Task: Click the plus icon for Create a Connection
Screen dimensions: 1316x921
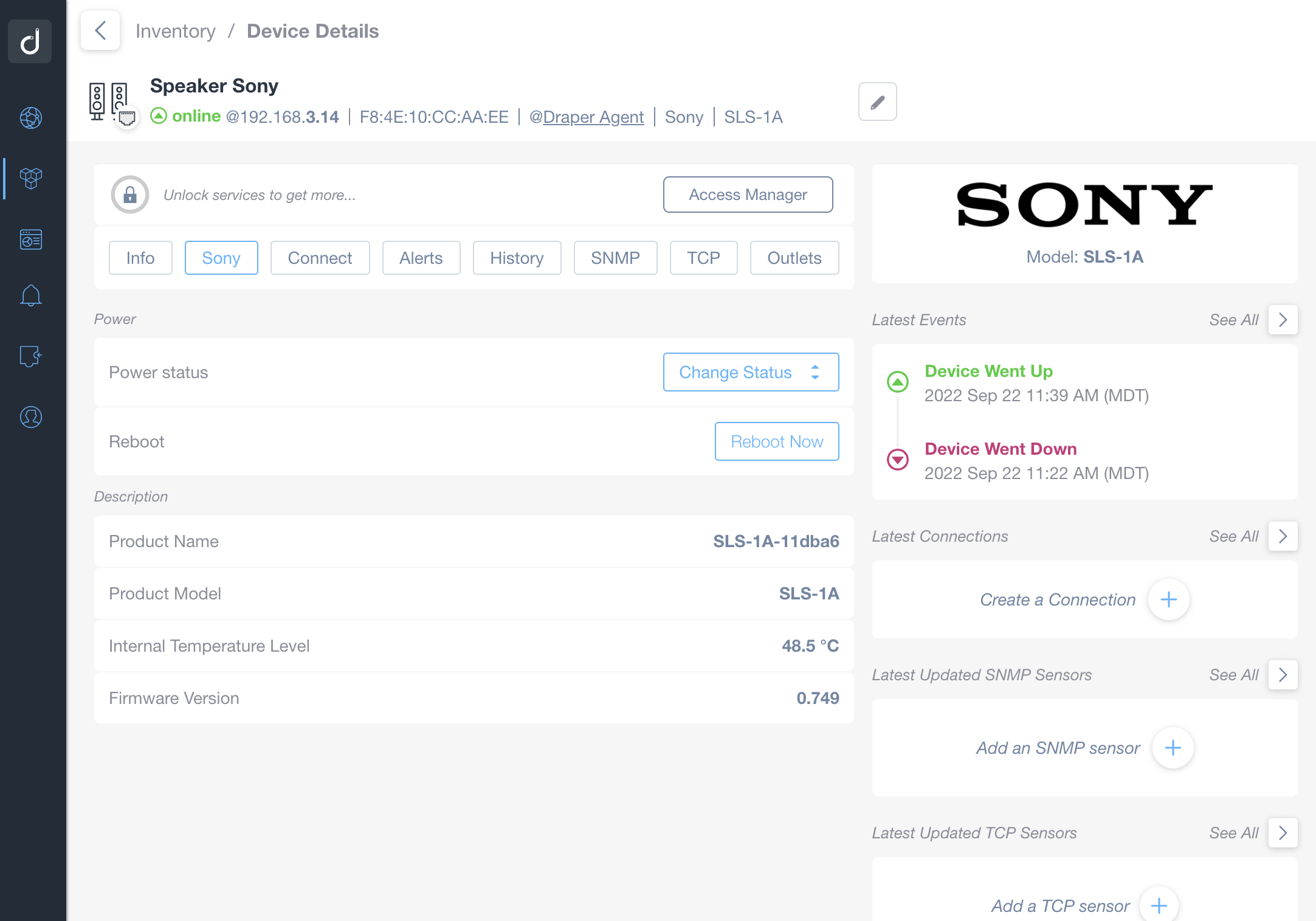Action: point(1168,599)
